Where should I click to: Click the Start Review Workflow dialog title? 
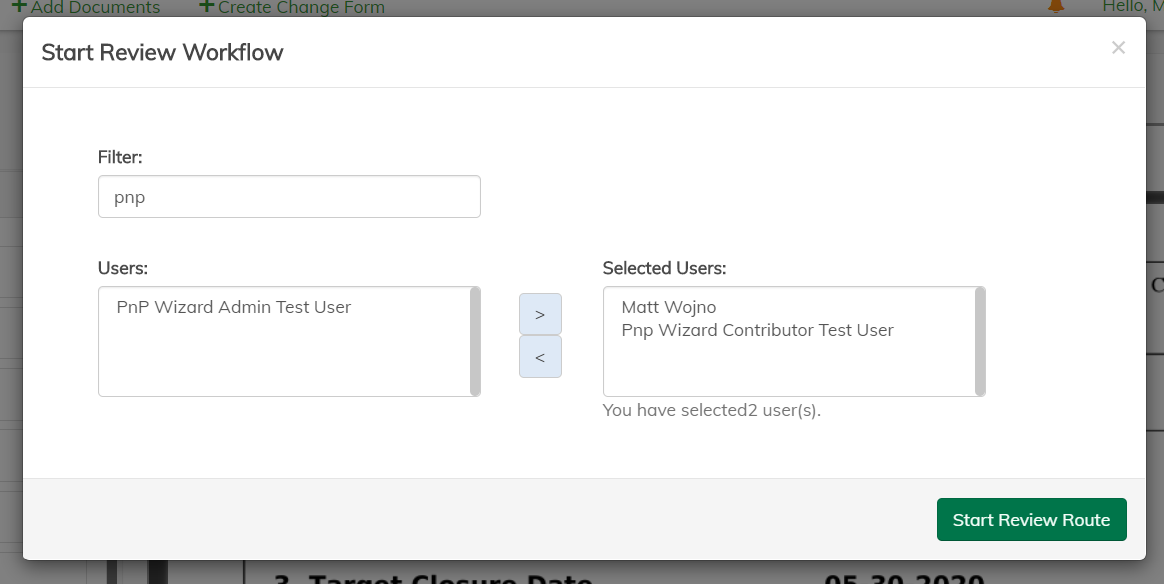pyautogui.click(x=162, y=52)
